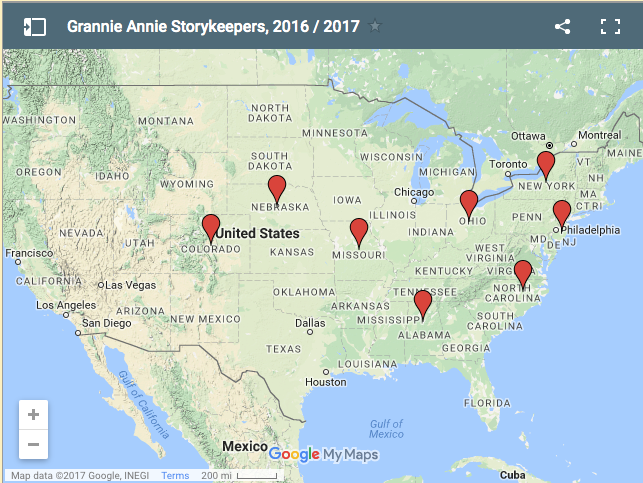The image size is (643, 483).
Task: Click the 'United States' map label
Action: click(258, 233)
